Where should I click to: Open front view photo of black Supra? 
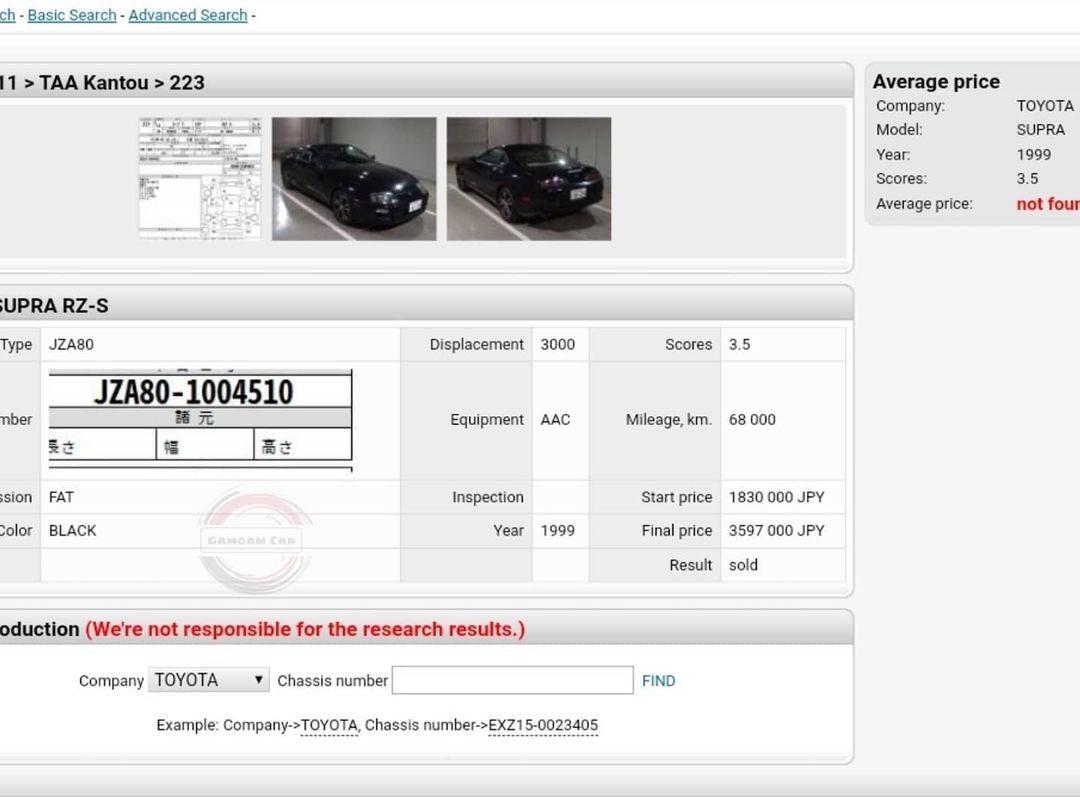[x=354, y=178]
